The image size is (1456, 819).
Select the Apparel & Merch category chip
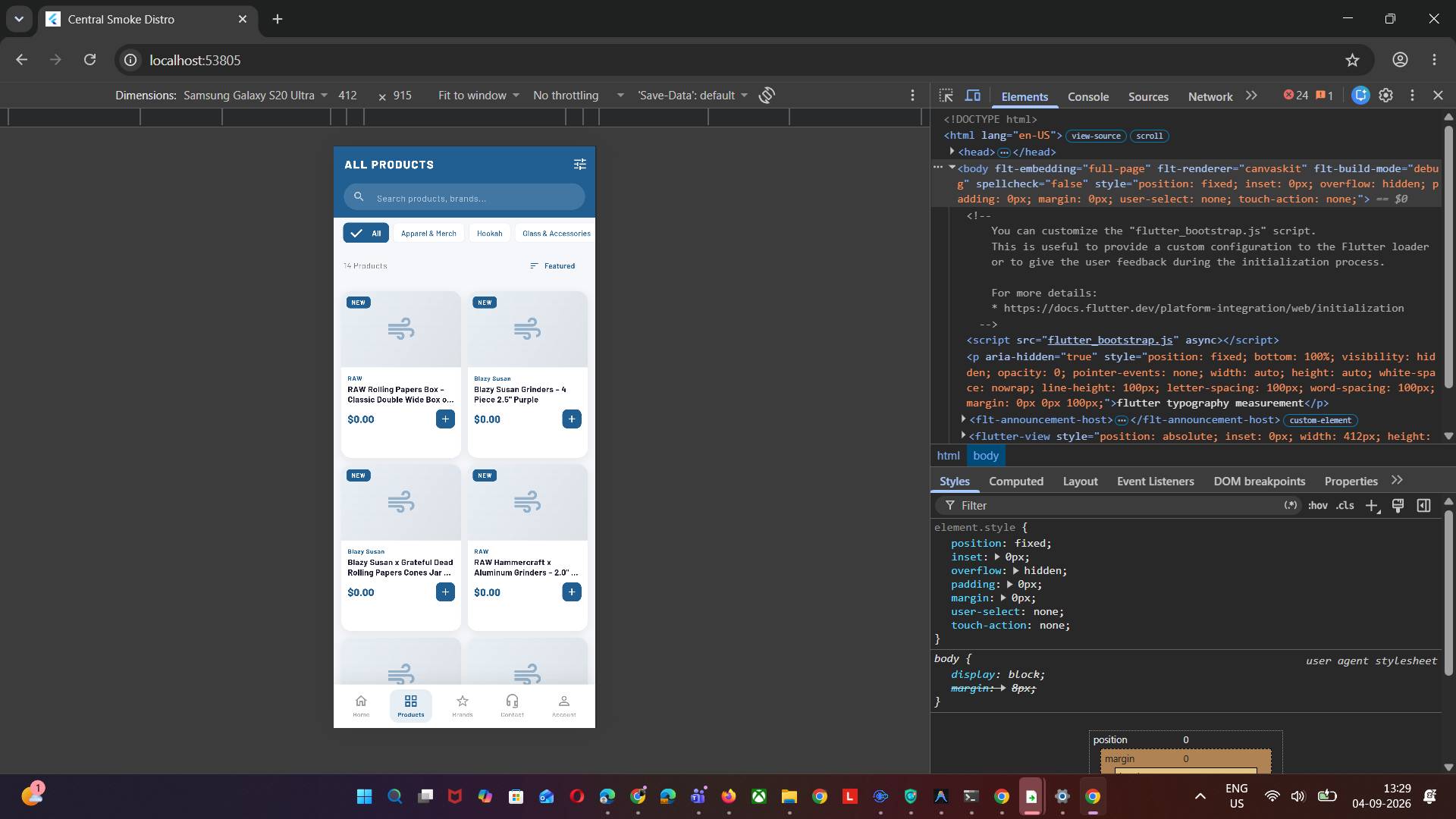click(x=428, y=234)
